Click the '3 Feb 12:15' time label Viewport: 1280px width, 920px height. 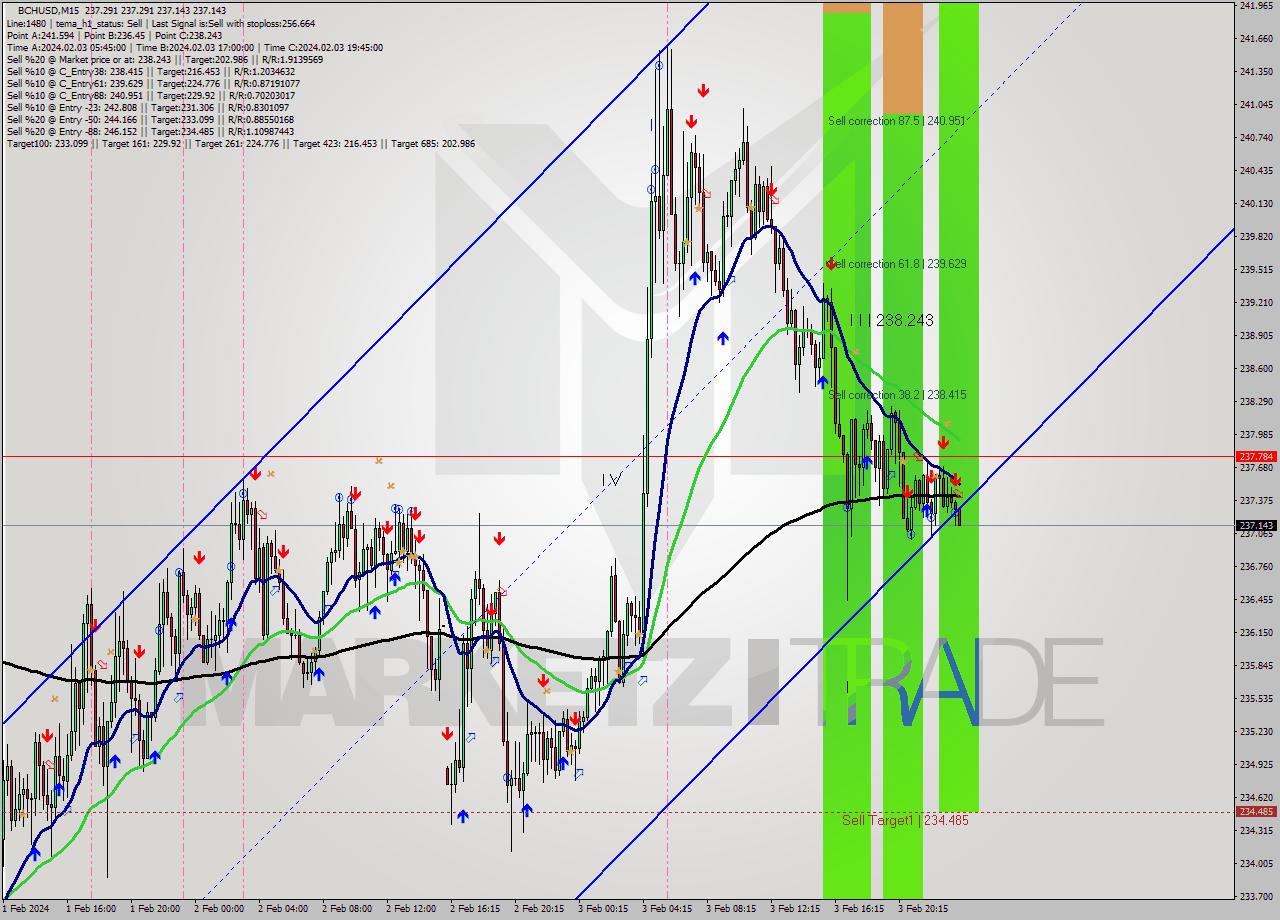click(x=795, y=909)
